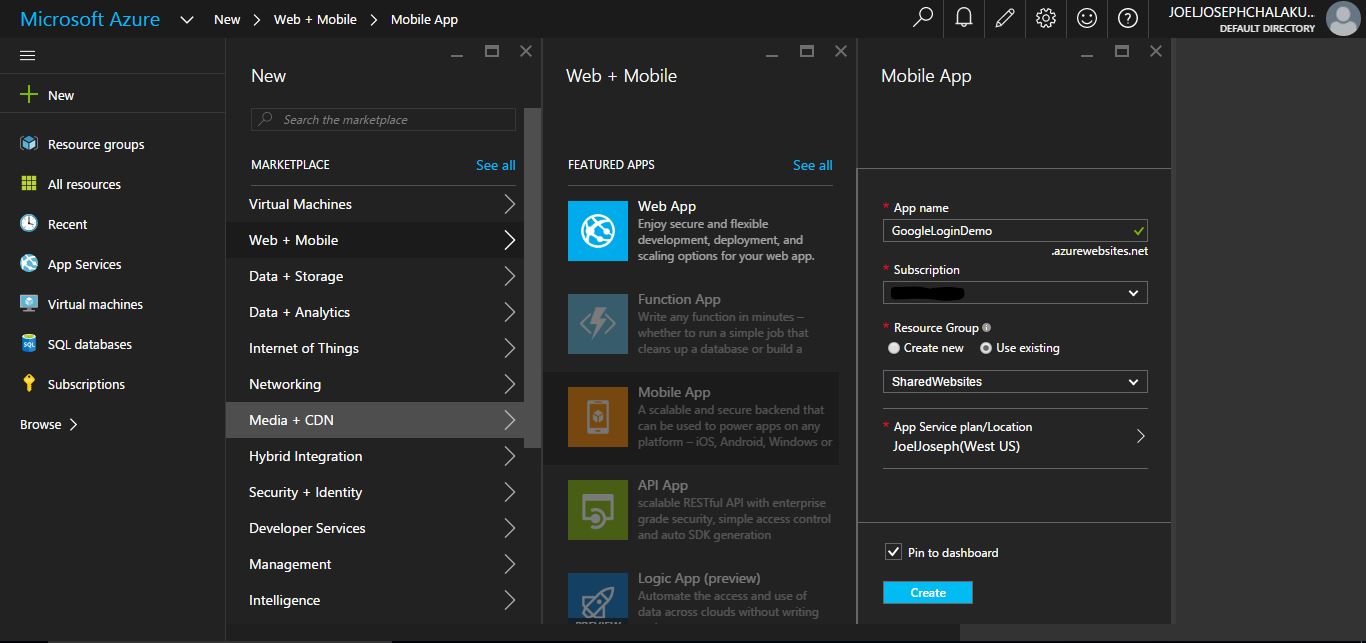The height and width of the screenshot is (643, 1366).
Task: Click the Web App tile icon
Action: [598, 231]
